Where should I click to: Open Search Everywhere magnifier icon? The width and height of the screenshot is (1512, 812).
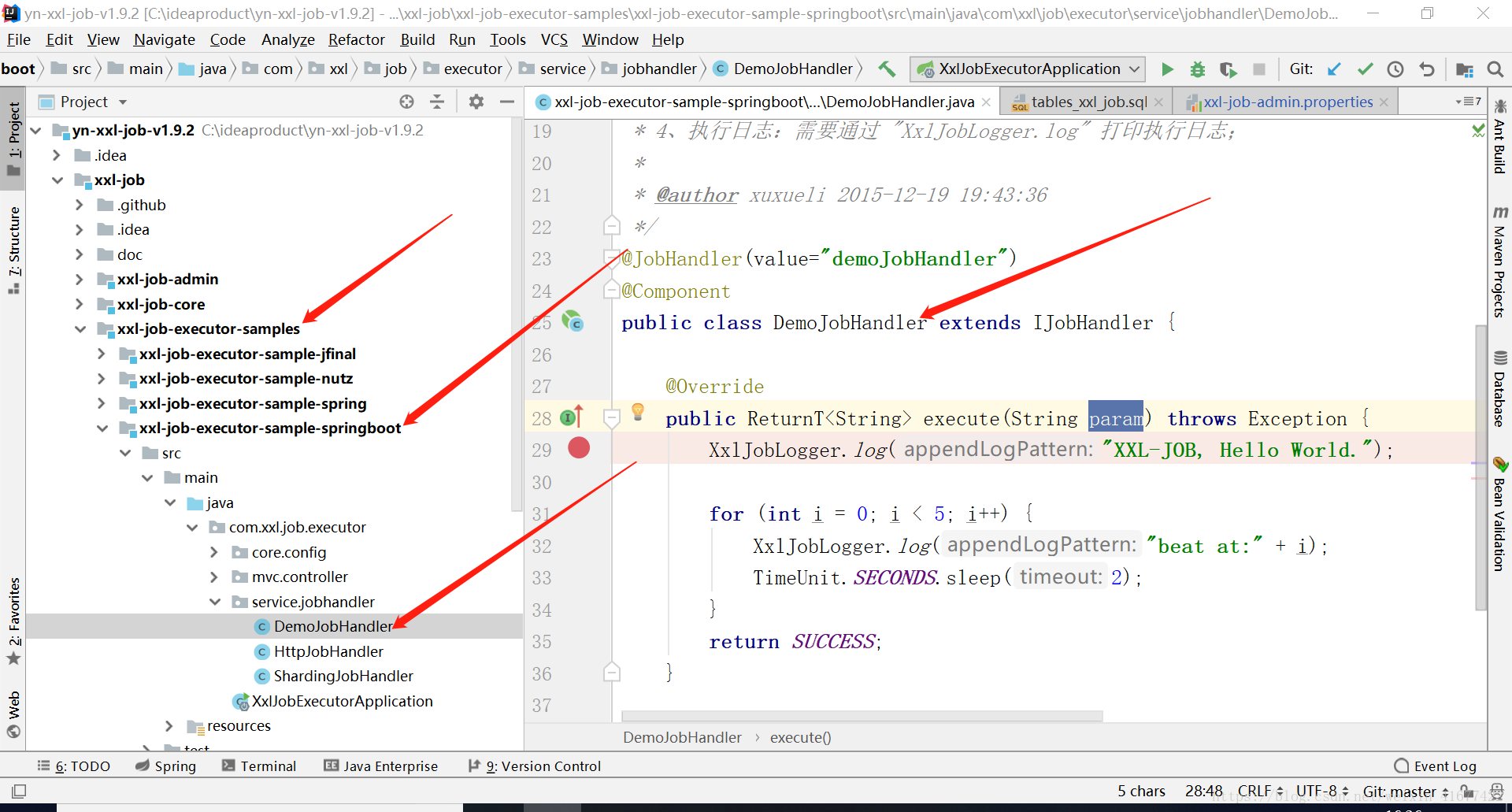tap(1495, 69)
